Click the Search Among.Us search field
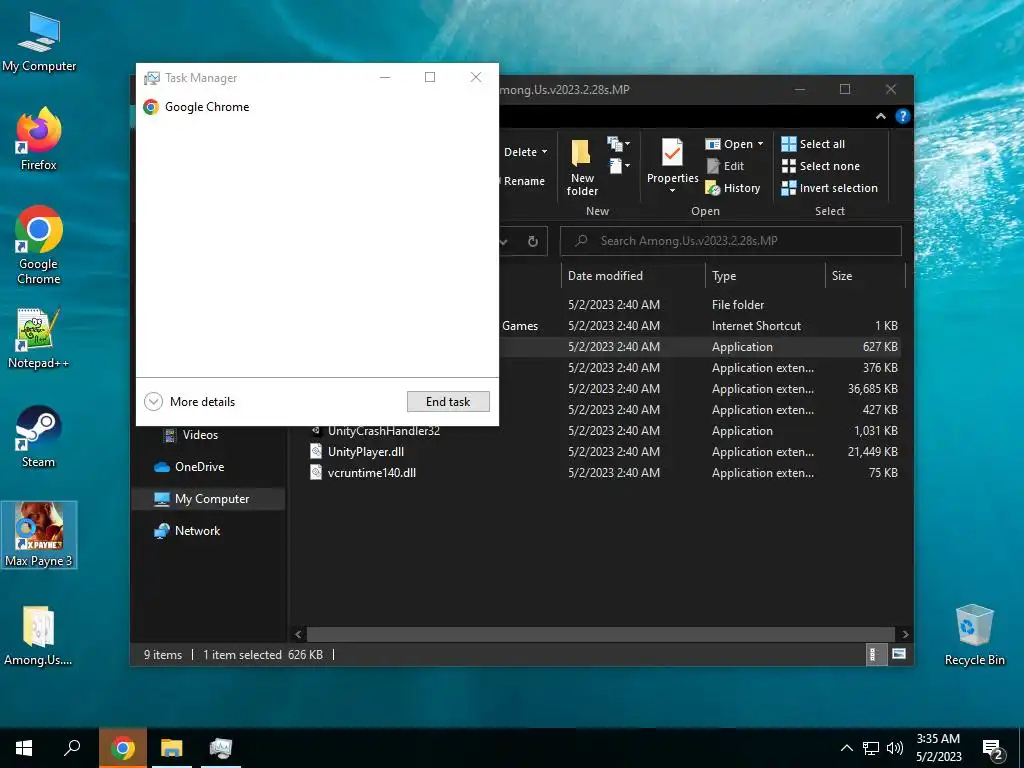This screenshot has height=768, width=1024. click(x=731, y=241)
